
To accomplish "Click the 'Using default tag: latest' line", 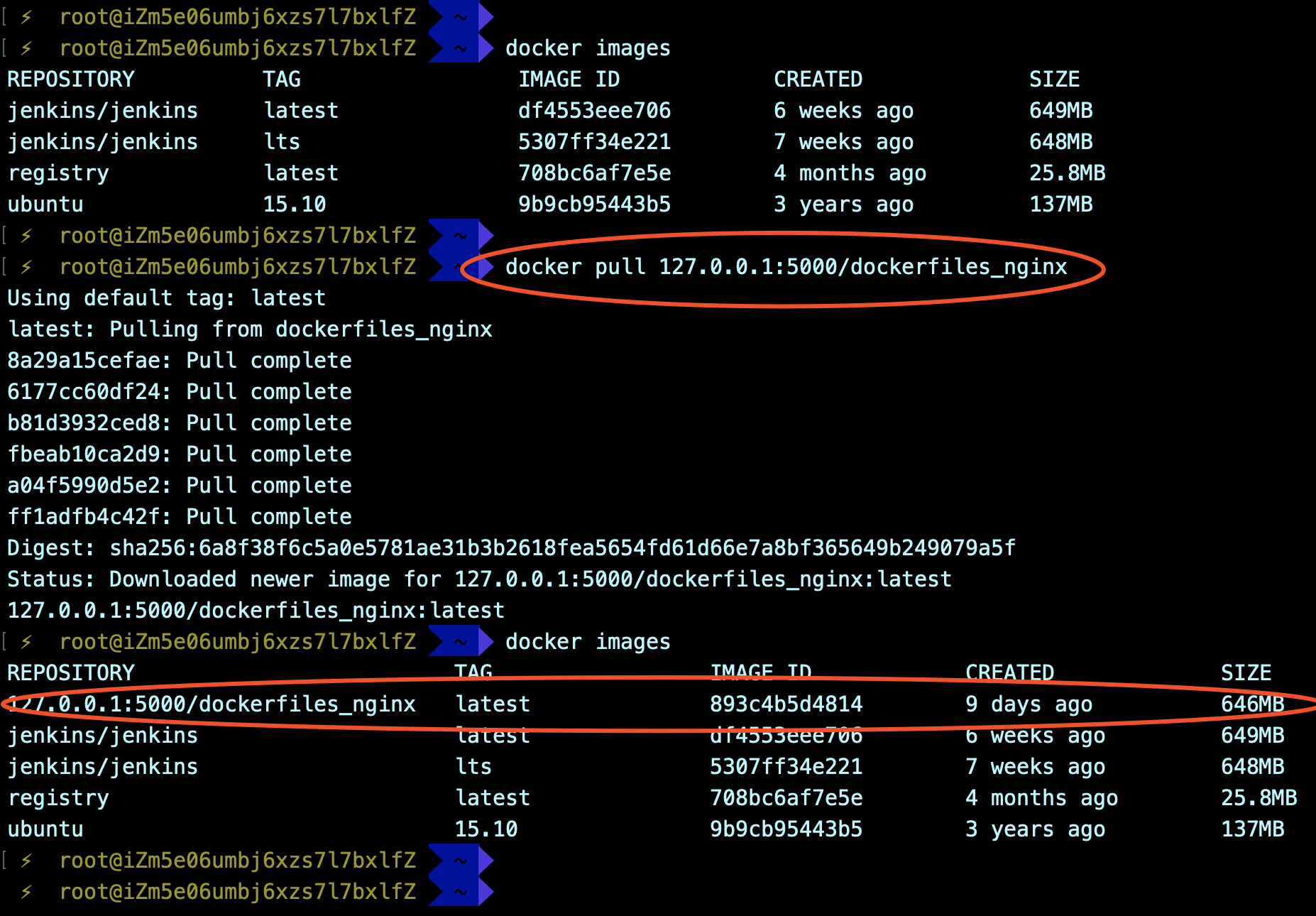I will click(166, 298).
